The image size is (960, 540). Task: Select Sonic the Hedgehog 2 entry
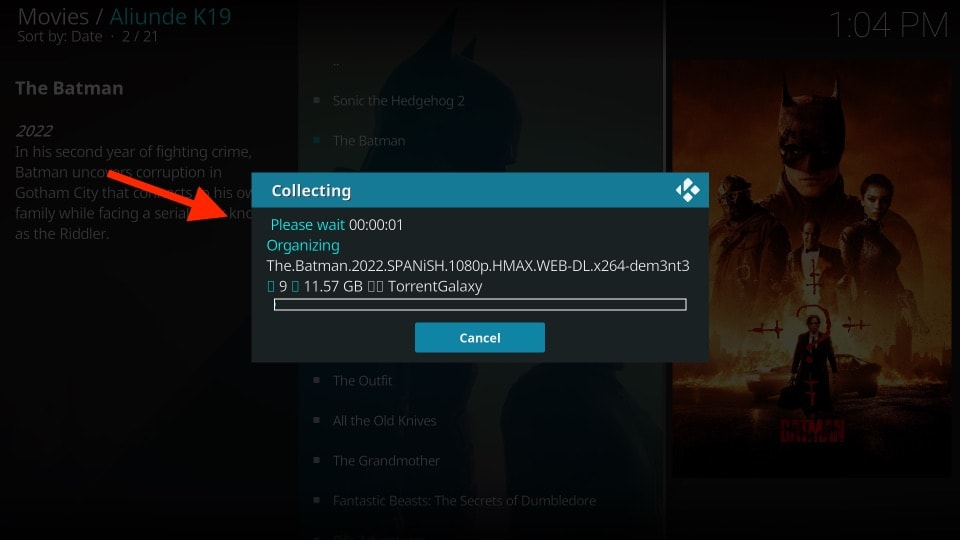[x=399, y=101]
